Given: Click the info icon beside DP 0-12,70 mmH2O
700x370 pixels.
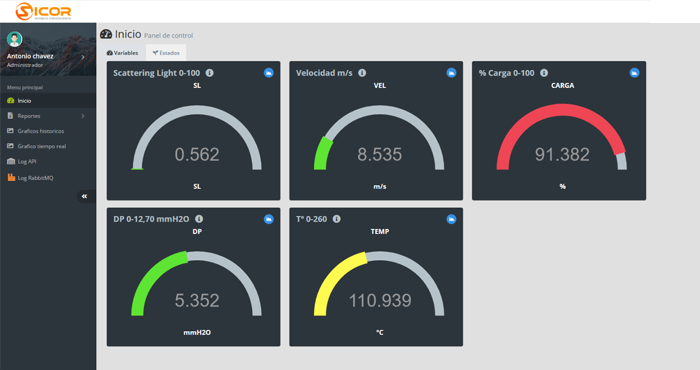Looking at the screenshot, I should pos(199,219).
